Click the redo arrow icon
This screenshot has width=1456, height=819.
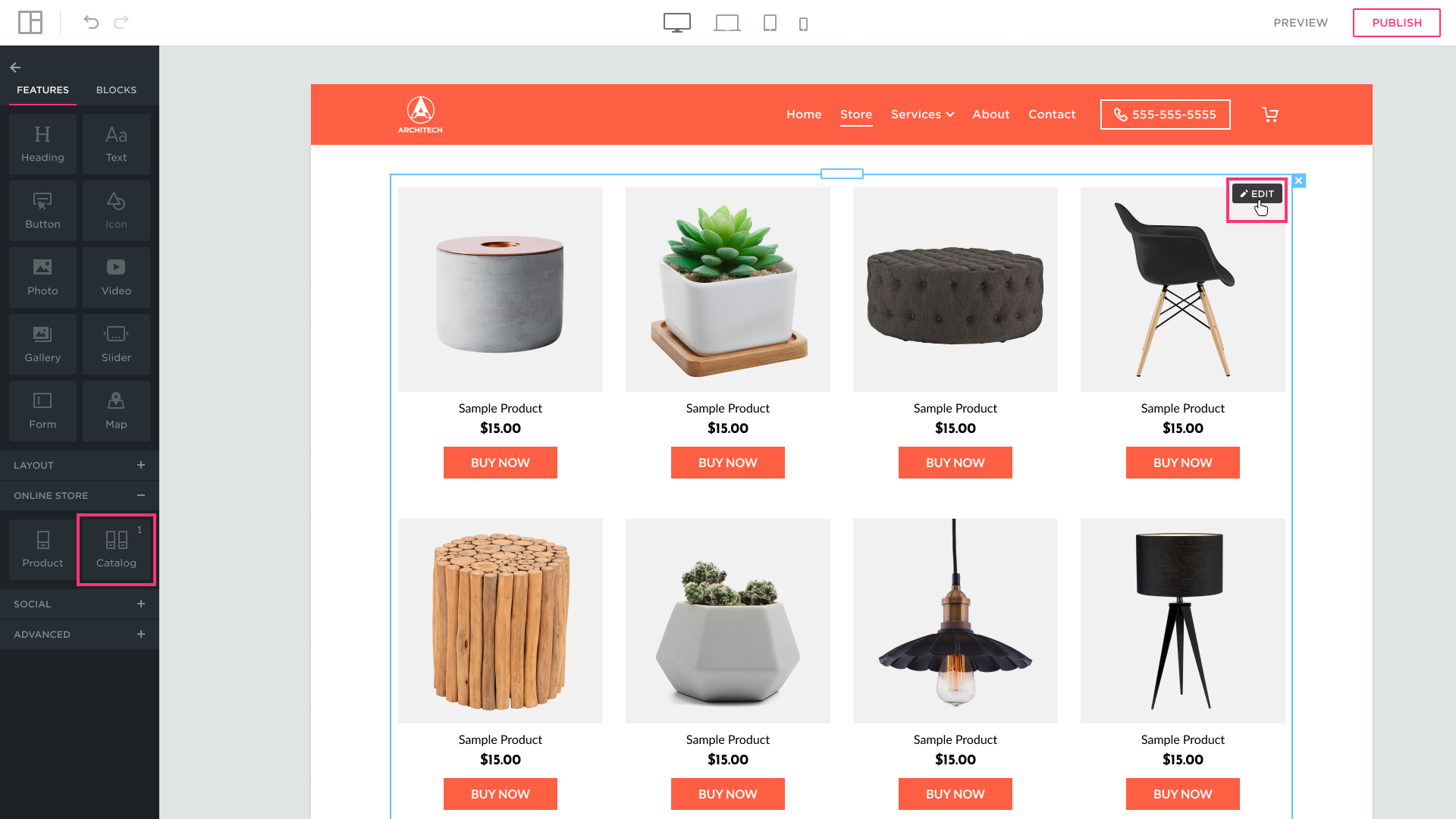(121, 23)
